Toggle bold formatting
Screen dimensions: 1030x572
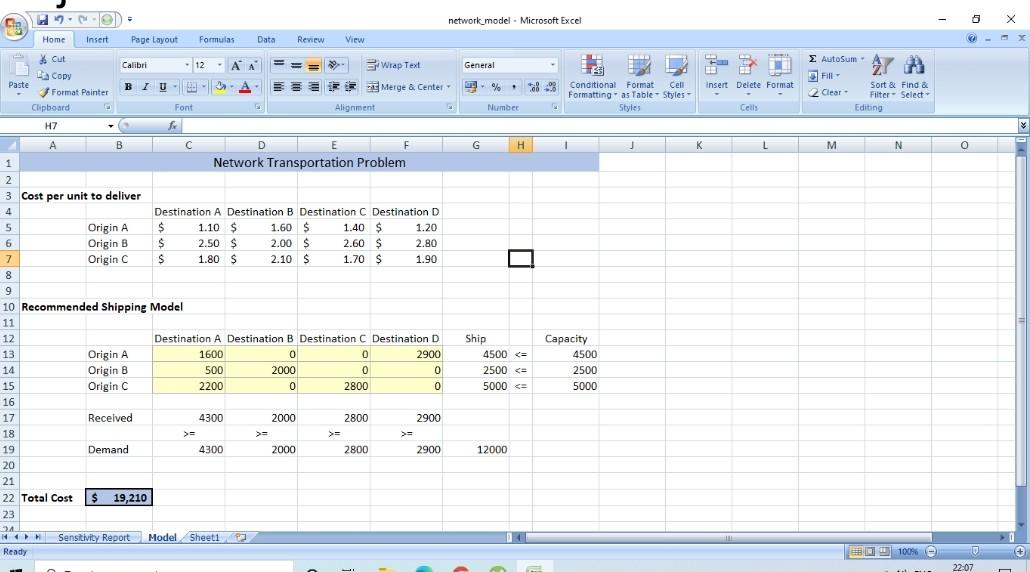click(128, 87)
